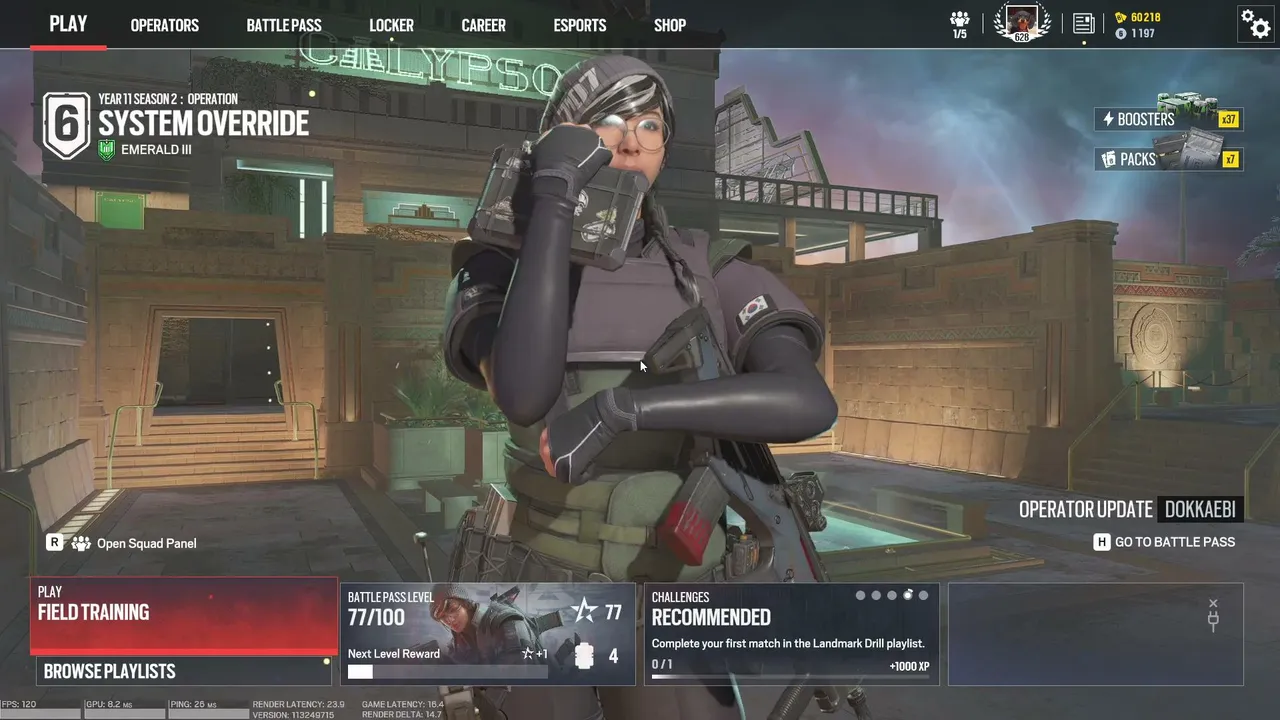1280x720 pixels.
Task: Open the SHOP tab
Action: (x=670, y=25)
